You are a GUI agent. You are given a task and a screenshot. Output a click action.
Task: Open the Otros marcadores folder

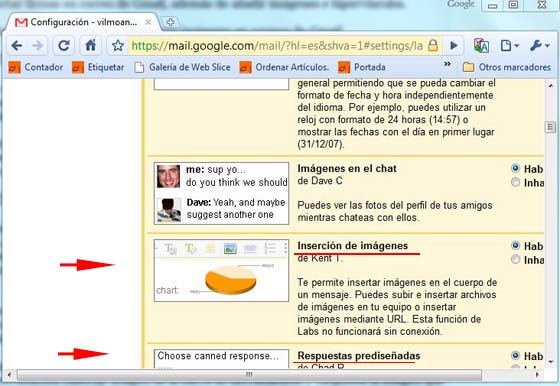(507, 67)
